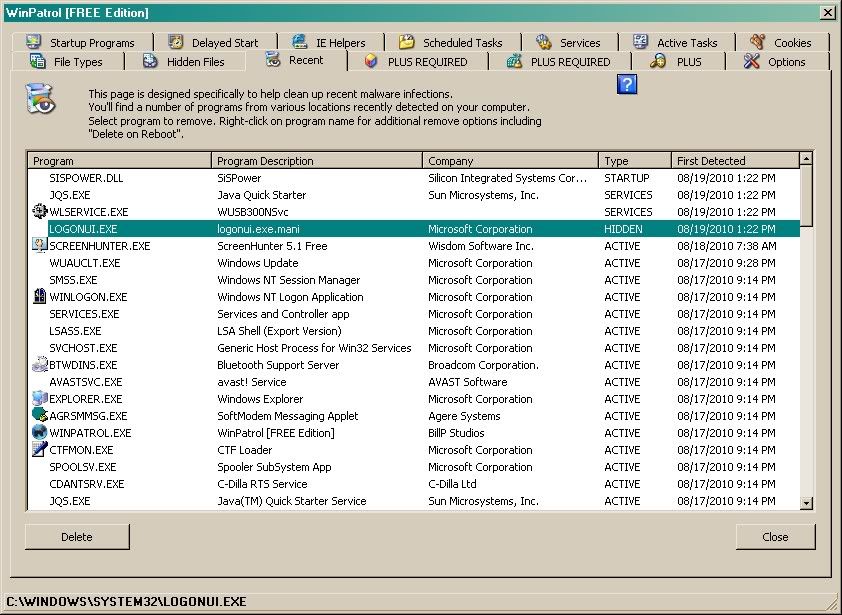This screenshot has height=615, width=842.
Task: Click the STARTUP type cell
Action: coord(627,178)
